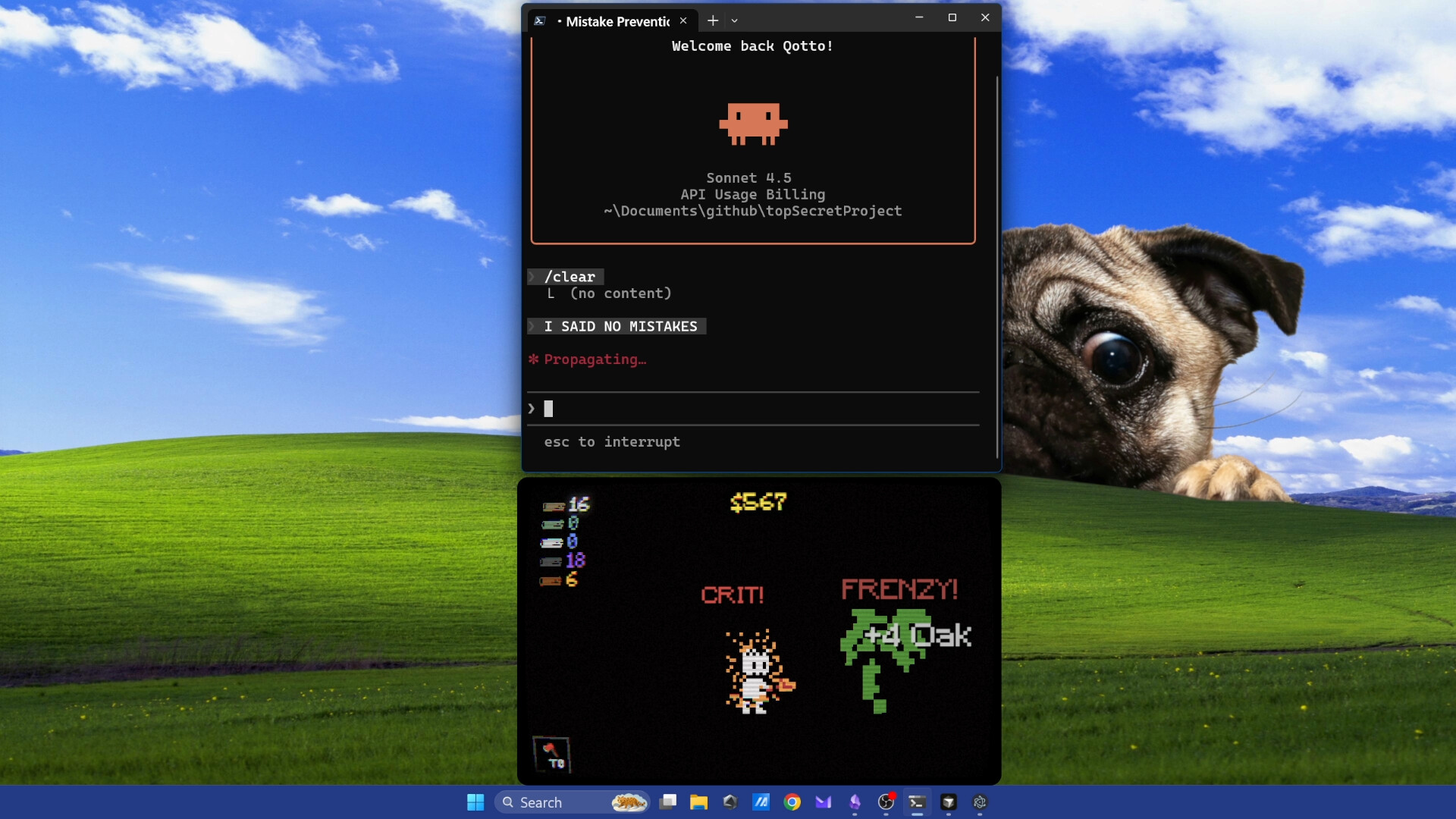Click the wood log icon beside the 16 counter
Image resolution: width=1456 pixels, height=819 pixels.
pos(553,504)
